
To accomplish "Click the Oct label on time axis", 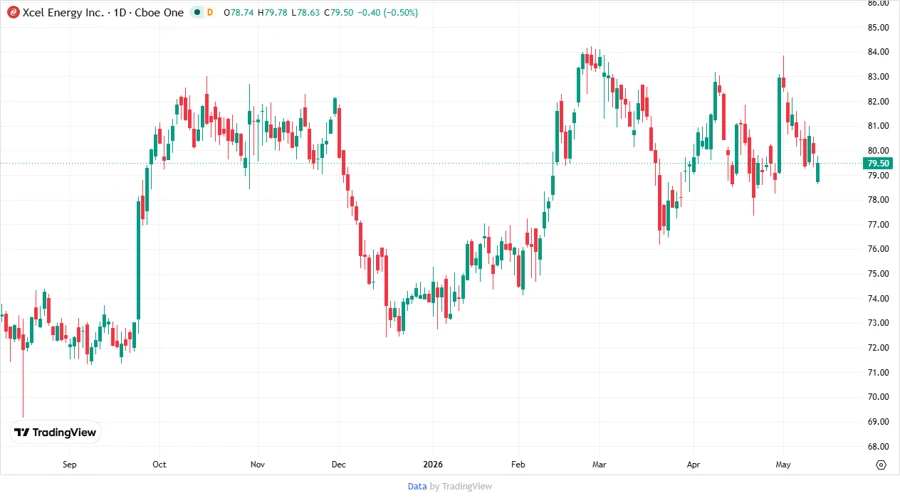I will tap(159, 464).
